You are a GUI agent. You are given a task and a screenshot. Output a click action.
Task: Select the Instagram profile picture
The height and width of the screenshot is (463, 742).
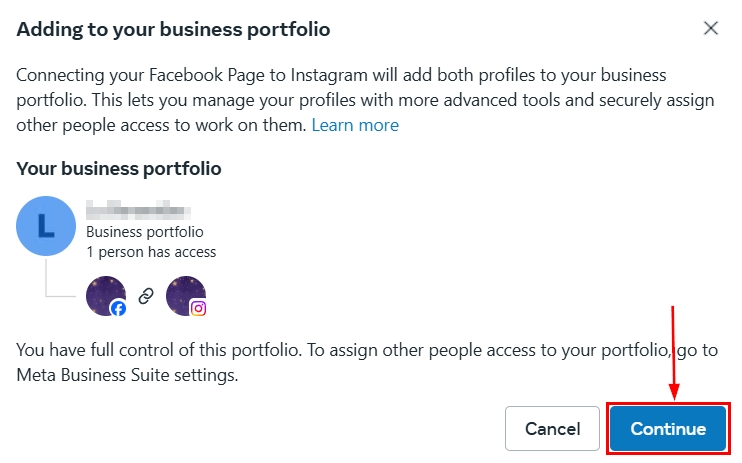184,293
